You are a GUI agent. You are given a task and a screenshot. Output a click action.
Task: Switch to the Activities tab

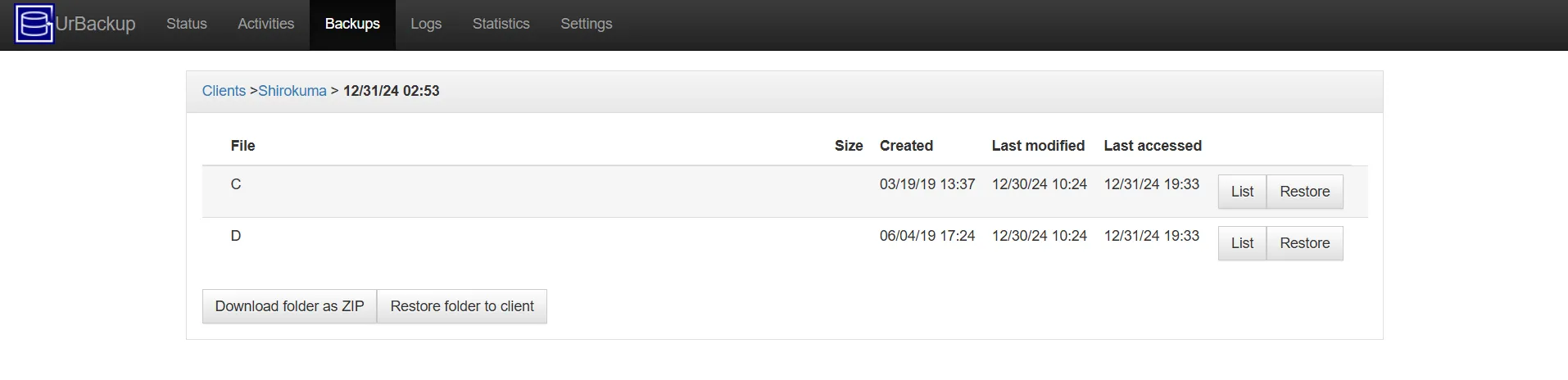point(265,24)
